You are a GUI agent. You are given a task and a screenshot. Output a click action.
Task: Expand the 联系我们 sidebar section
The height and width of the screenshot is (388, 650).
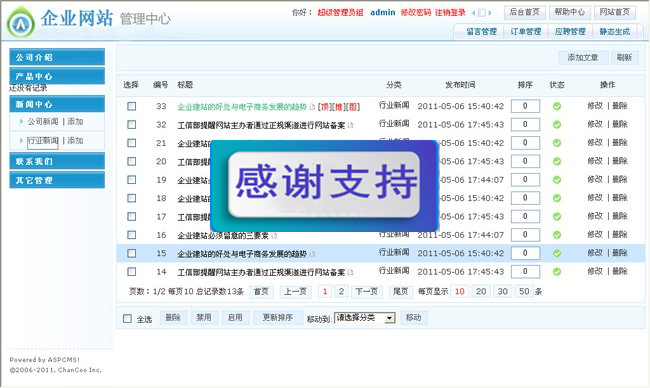[x=57, y=161]
